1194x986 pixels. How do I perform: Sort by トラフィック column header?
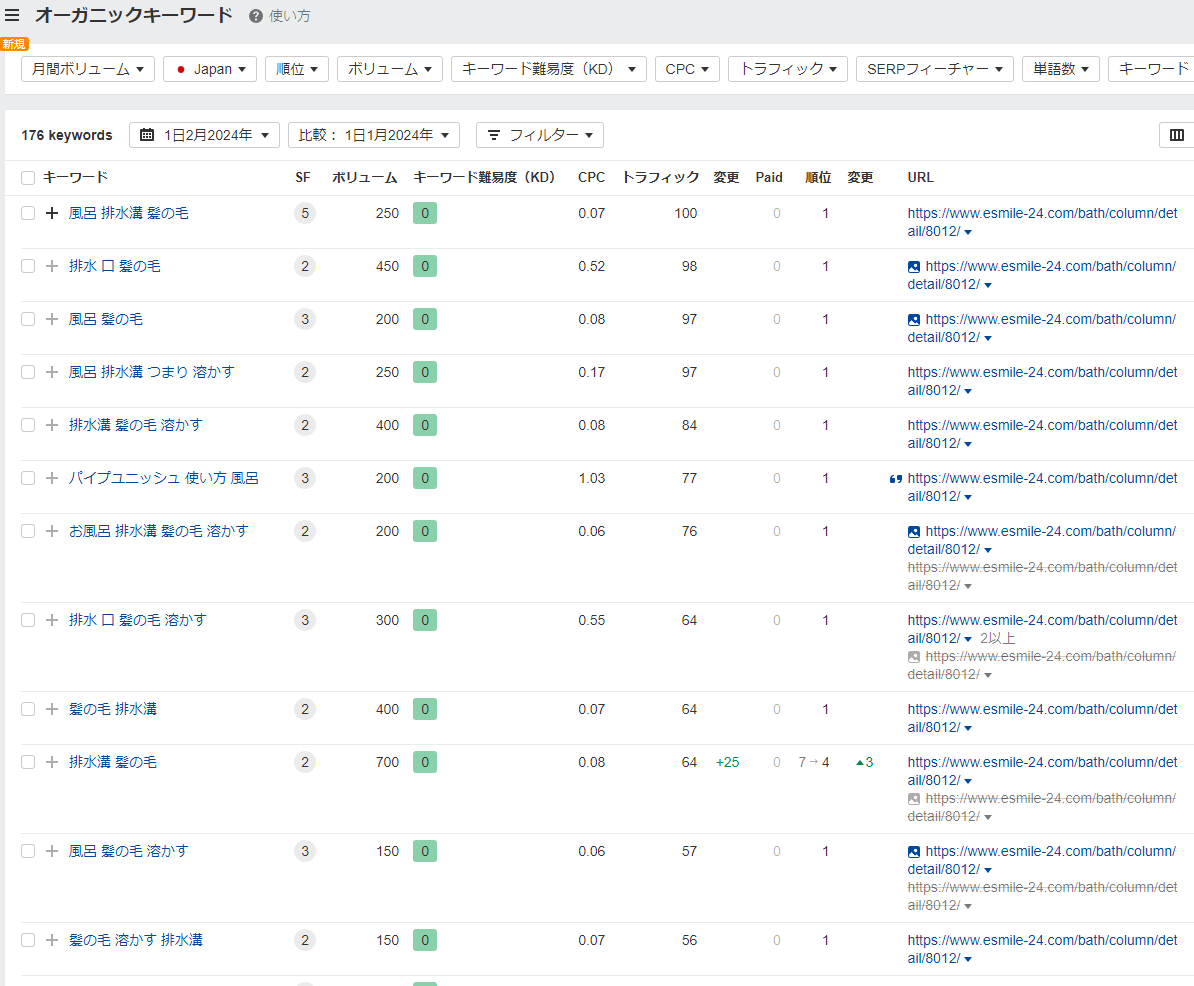[x=660, y=178]
